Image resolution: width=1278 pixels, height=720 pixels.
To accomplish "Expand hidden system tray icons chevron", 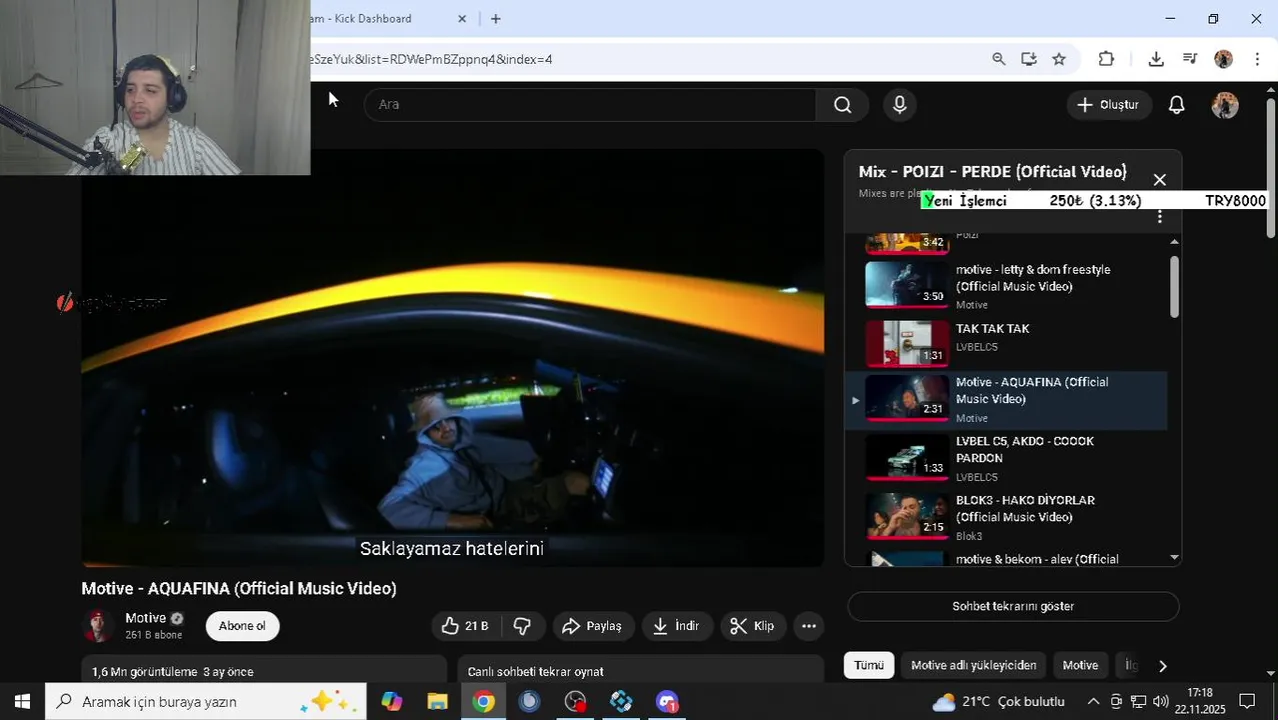I will tap(1093, 702).
